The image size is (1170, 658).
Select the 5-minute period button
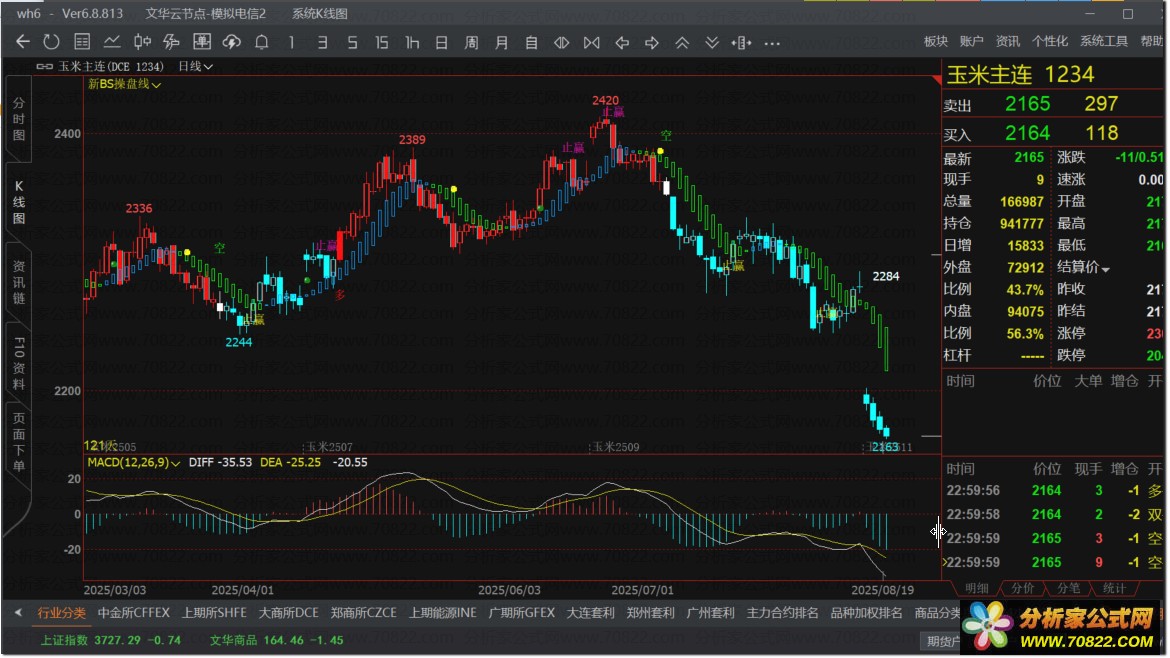pyautogui.click(x=351, y=43)
